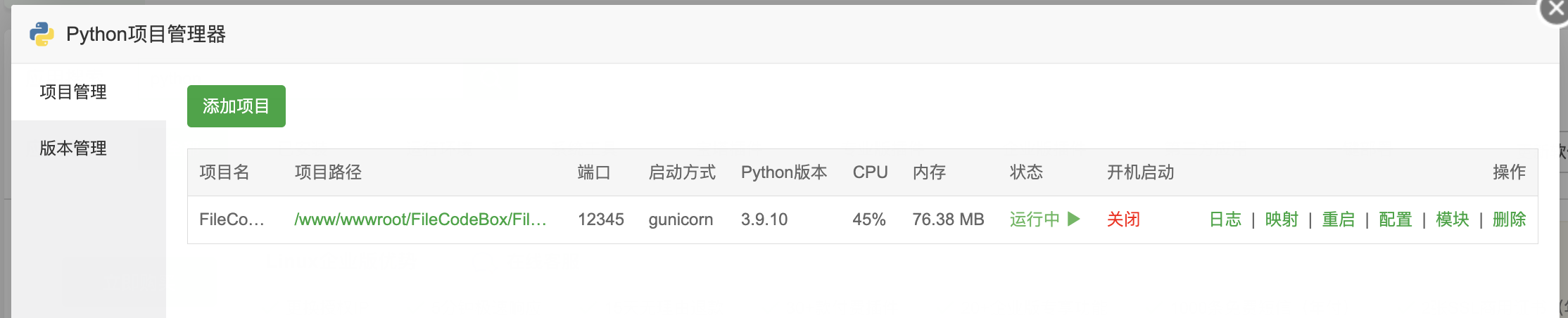Click the Python版本 column header
The image size is (1568, 318).
(x=784, y=172)
